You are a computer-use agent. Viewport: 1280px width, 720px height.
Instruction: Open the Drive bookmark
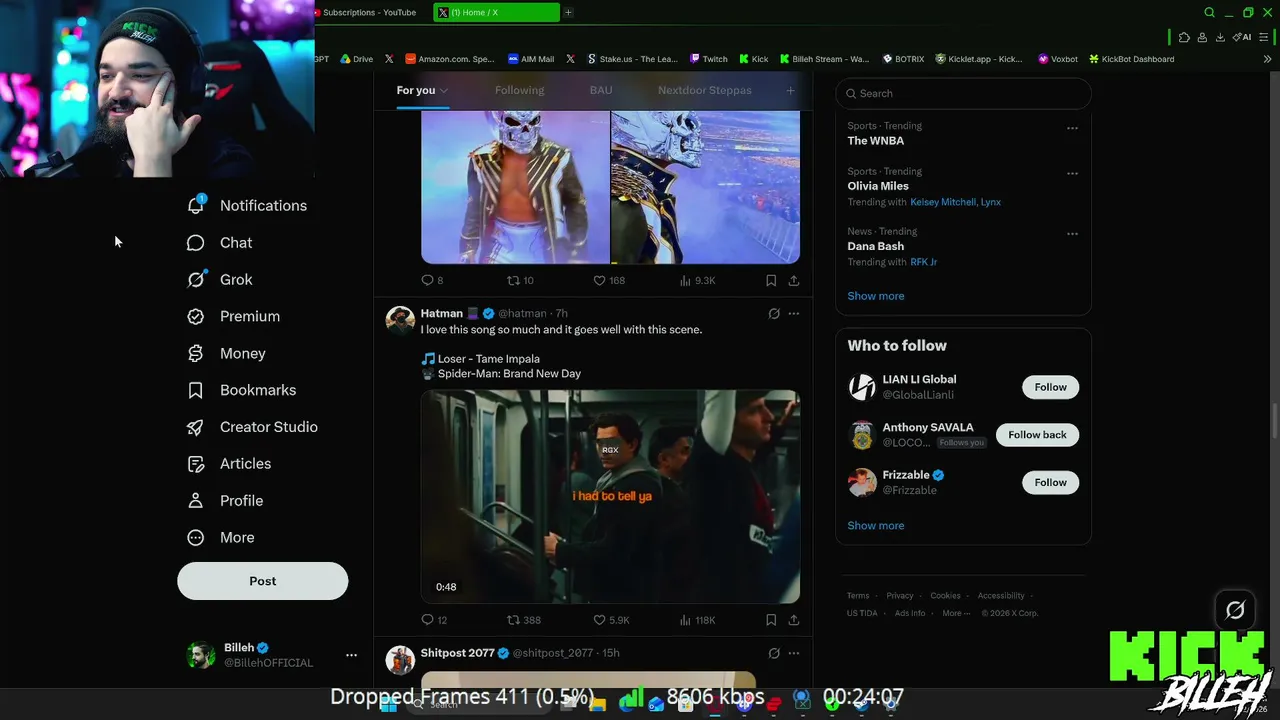click(x=356, y=59)
